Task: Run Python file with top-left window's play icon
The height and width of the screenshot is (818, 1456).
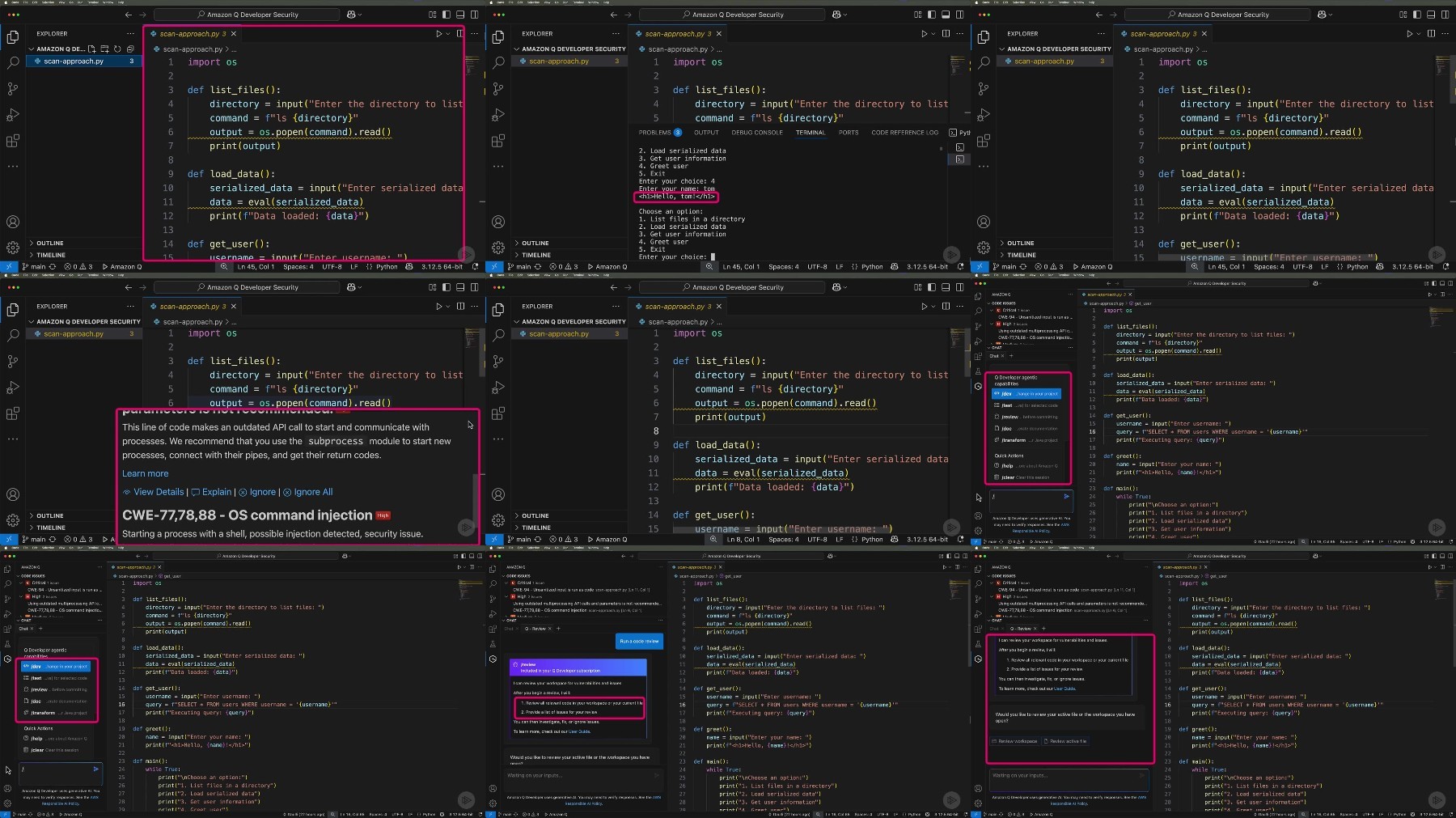Action: click(439, 34)
